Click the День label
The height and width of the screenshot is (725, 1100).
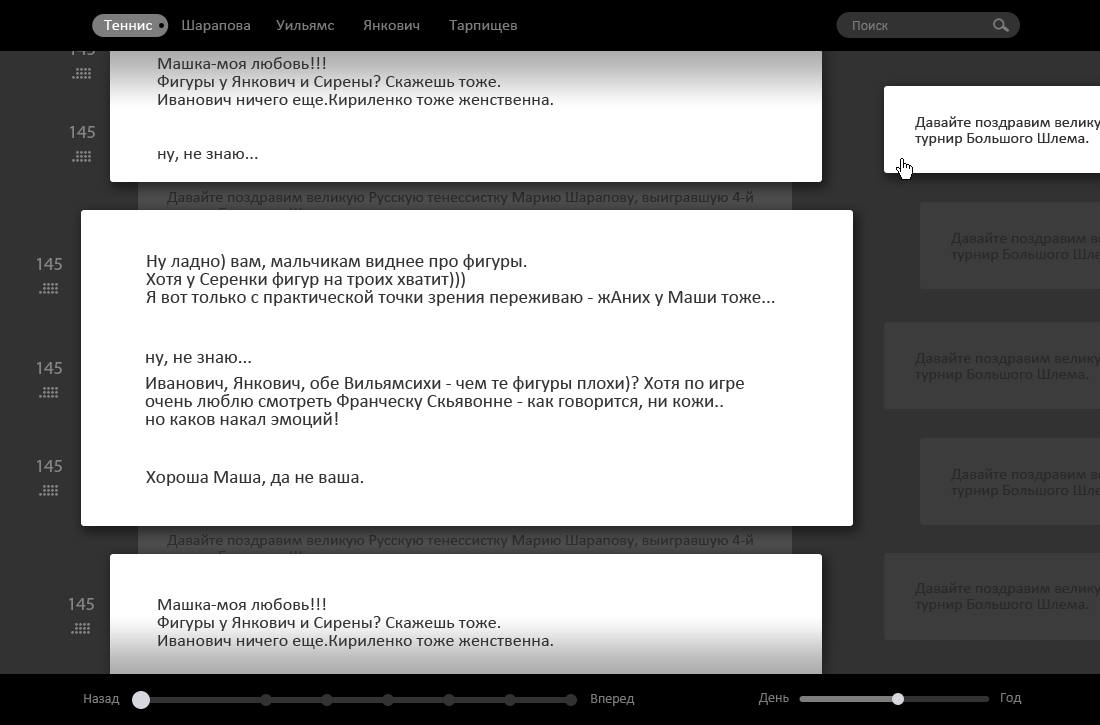pos(774,698)
